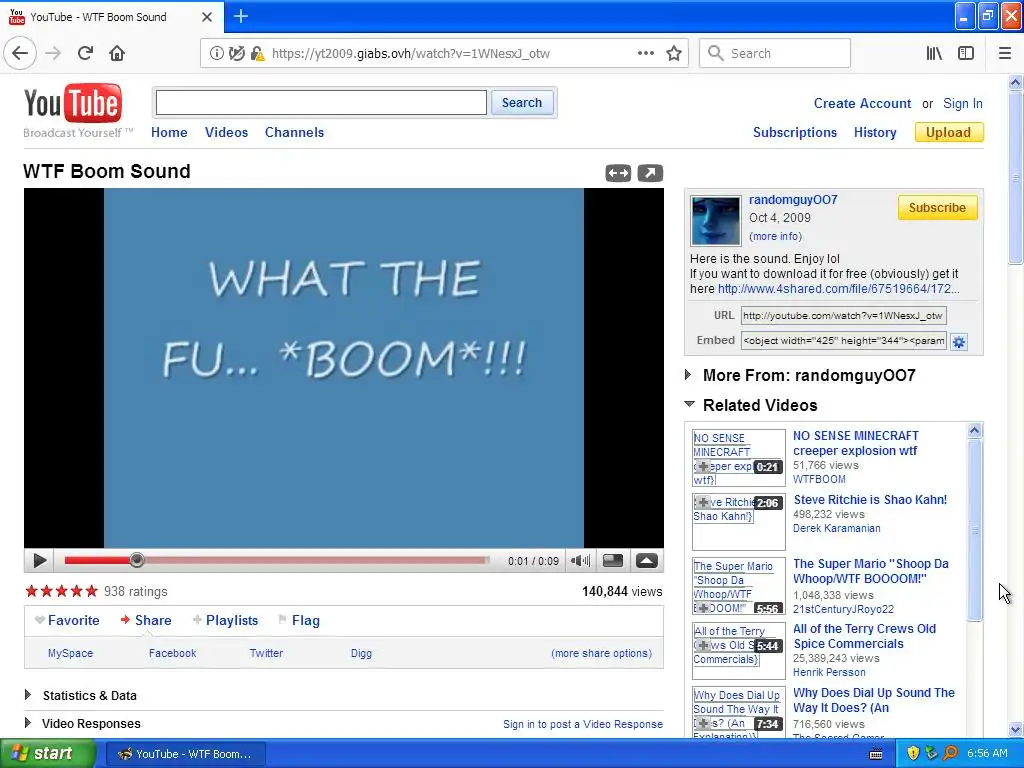
Task: Bookmark this page with star icon
Action: (x=674, y=53)
